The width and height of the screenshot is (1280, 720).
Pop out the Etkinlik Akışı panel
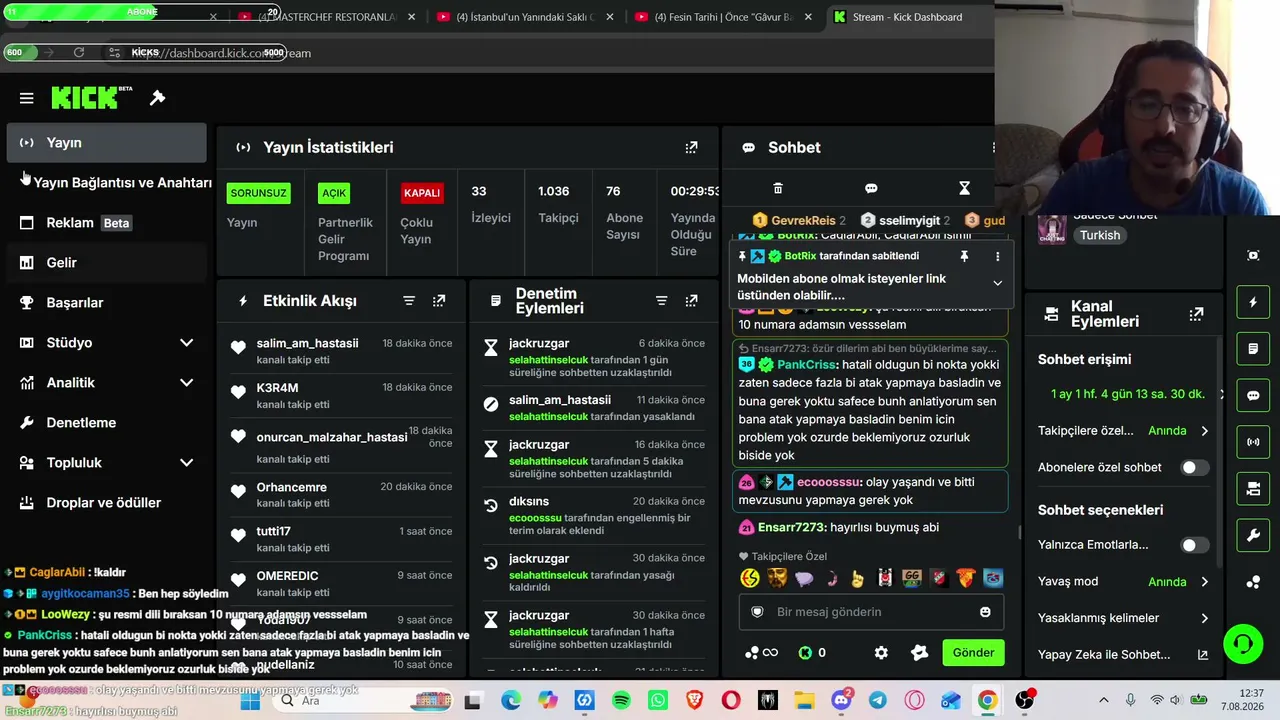point(439,301)
